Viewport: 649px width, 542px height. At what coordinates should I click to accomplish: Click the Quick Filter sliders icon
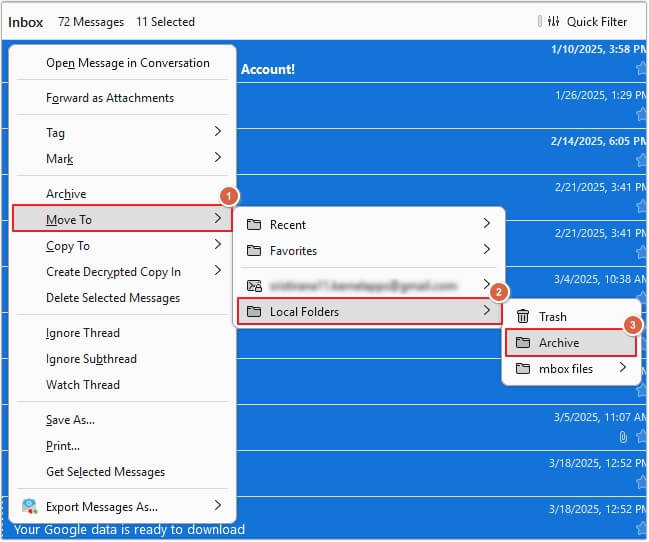point(553,22)
